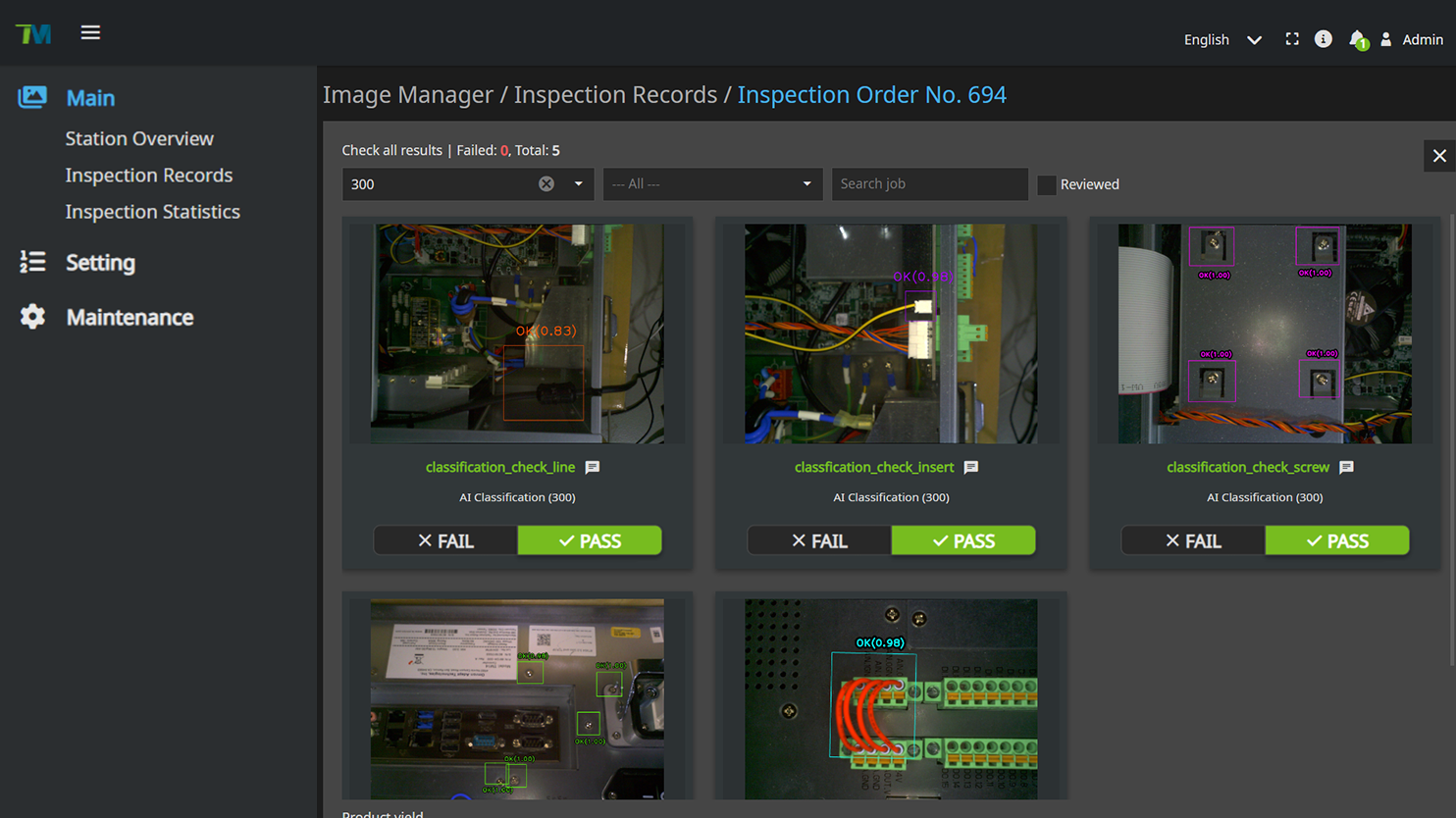Click Inspection Records breadcrumb link
Viewport: 1456px width, 818px height.
pyautogui.click(x=615, y=95)
